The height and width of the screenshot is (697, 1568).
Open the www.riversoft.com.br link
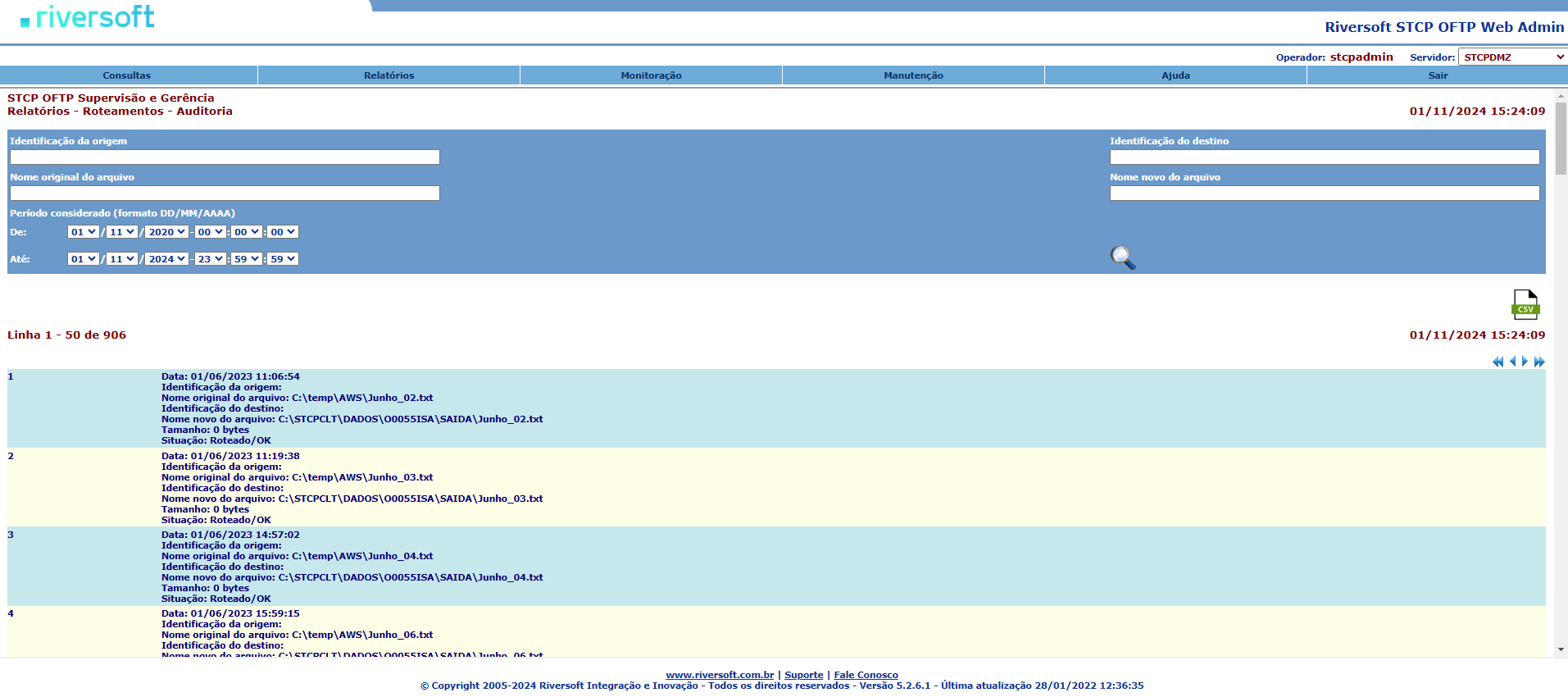pos(720,675)
